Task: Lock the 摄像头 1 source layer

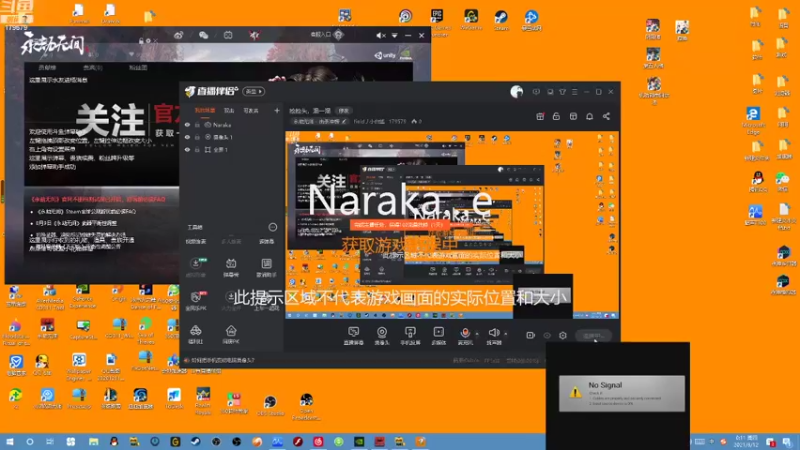Action: [197, 137]
